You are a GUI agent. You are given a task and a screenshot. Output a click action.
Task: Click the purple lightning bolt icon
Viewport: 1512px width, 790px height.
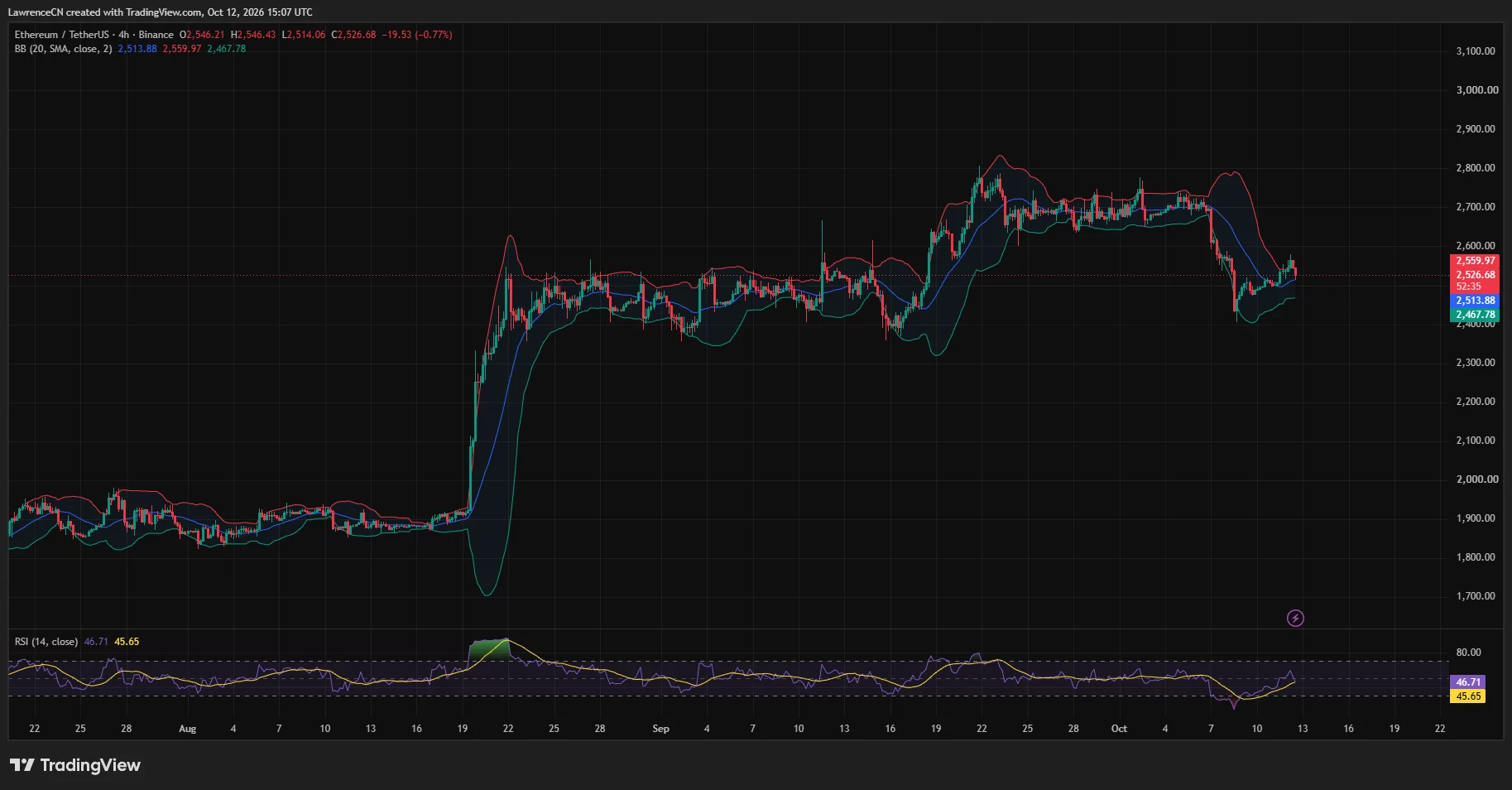coord(1295,618)
